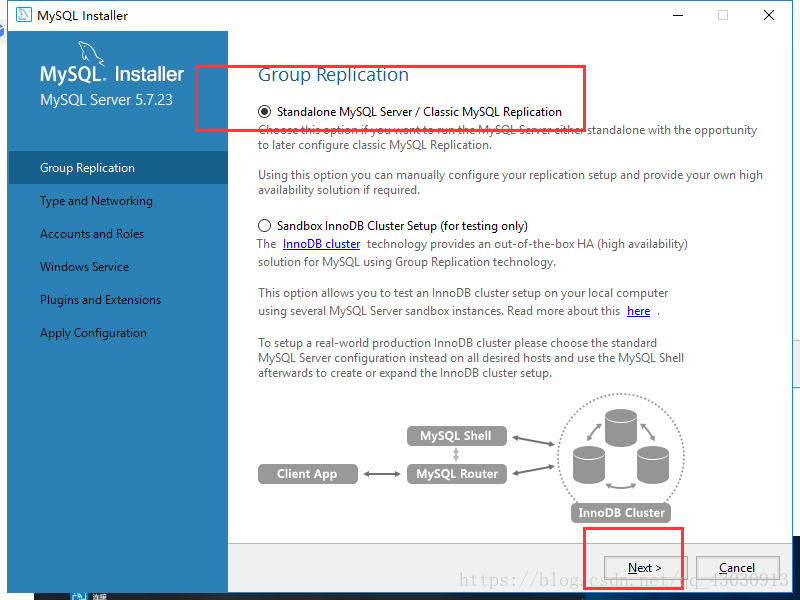
Task: Select Sandbox InnoDB Cluster Setup radio button
Action: (264, 226)
